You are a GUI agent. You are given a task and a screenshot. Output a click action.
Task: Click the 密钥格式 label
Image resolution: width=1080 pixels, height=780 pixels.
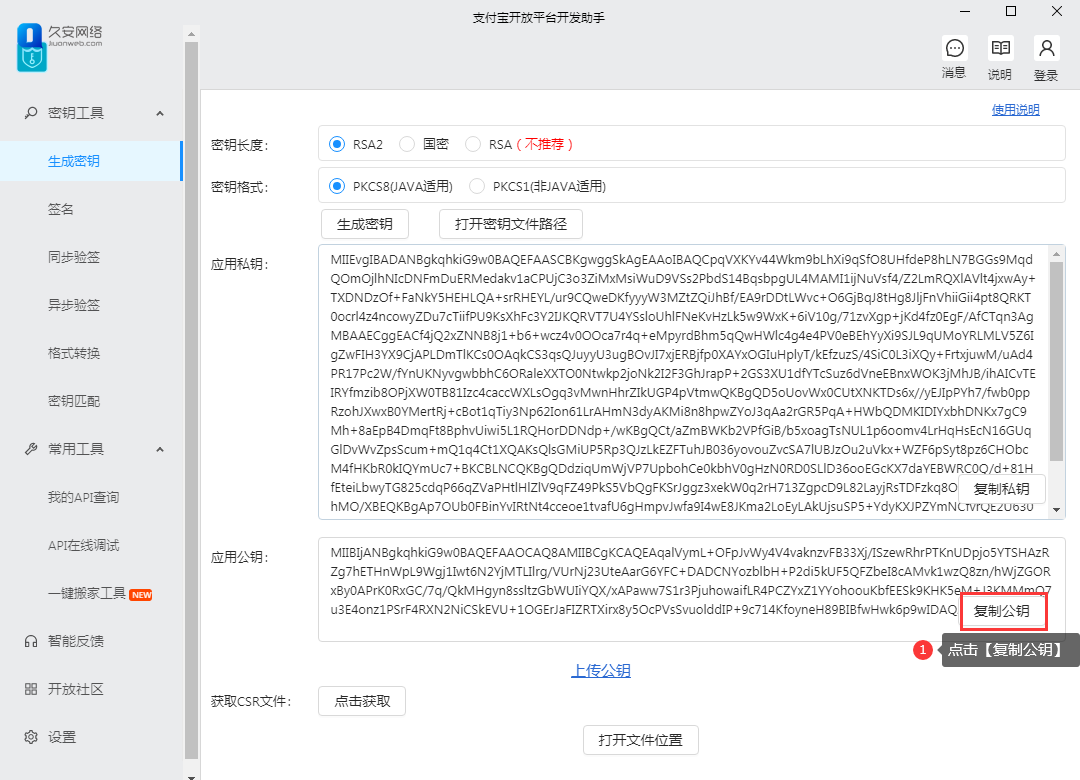pos(239,187)
